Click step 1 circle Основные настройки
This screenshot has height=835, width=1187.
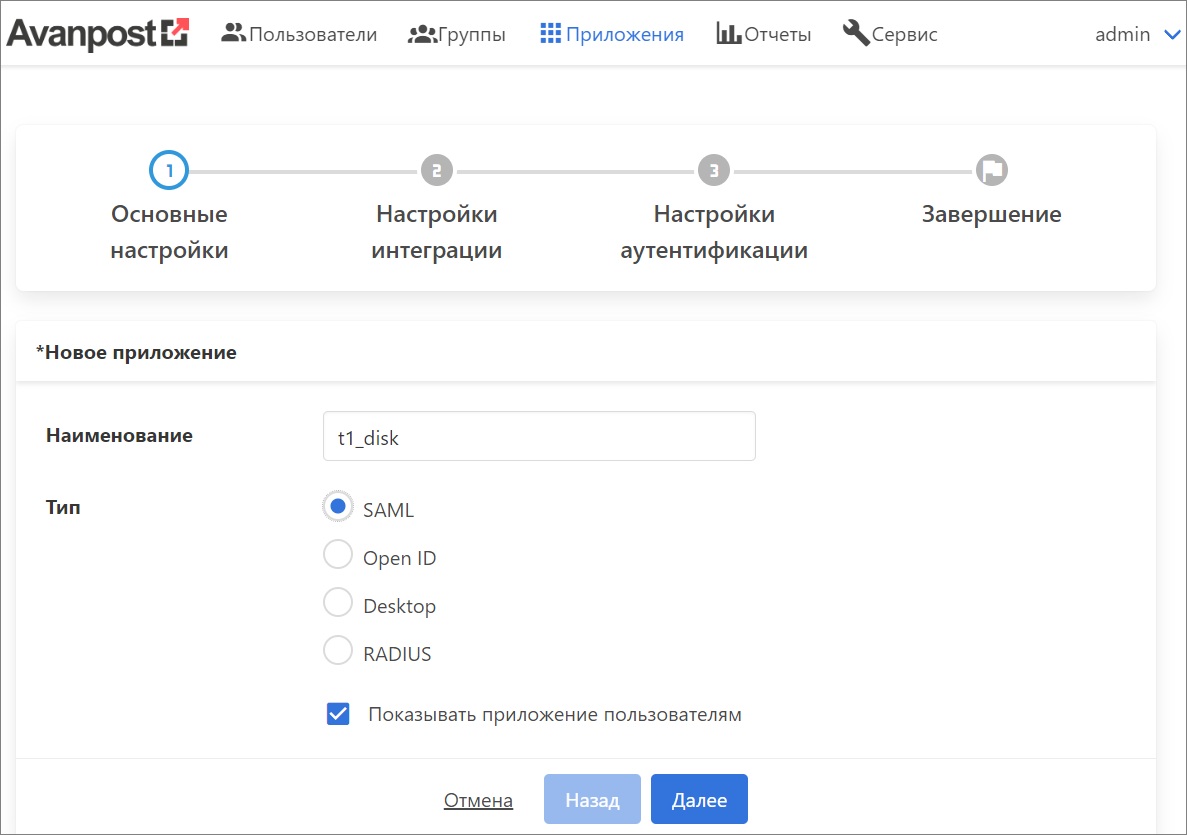(x=169, y=170)
